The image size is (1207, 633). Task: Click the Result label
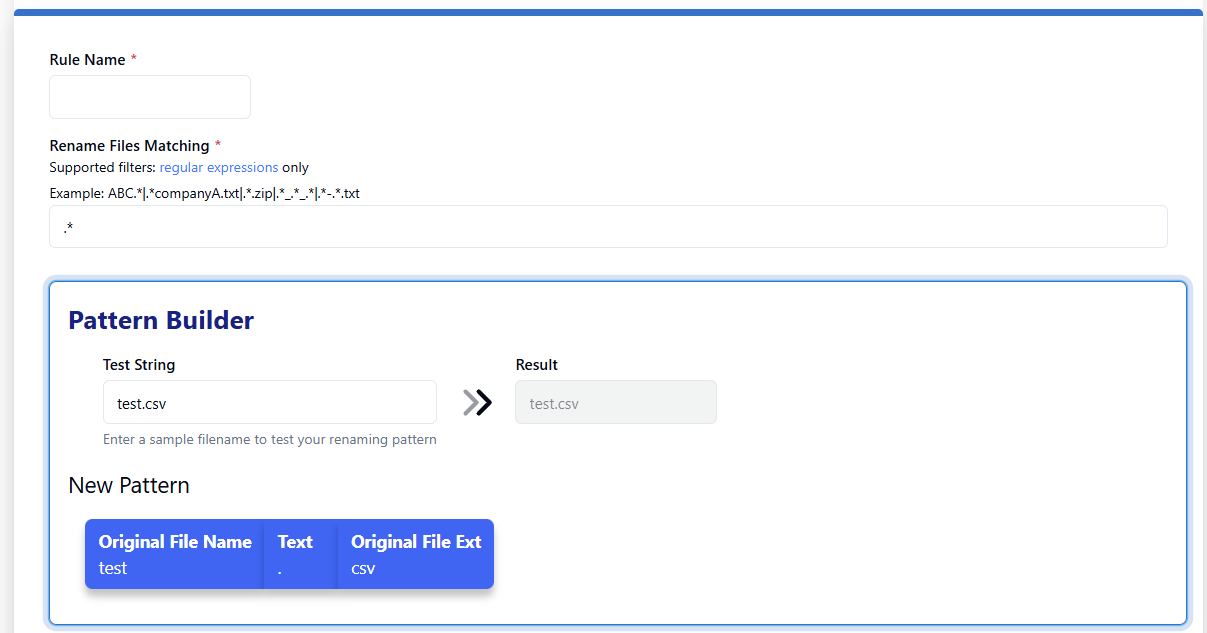537,365
